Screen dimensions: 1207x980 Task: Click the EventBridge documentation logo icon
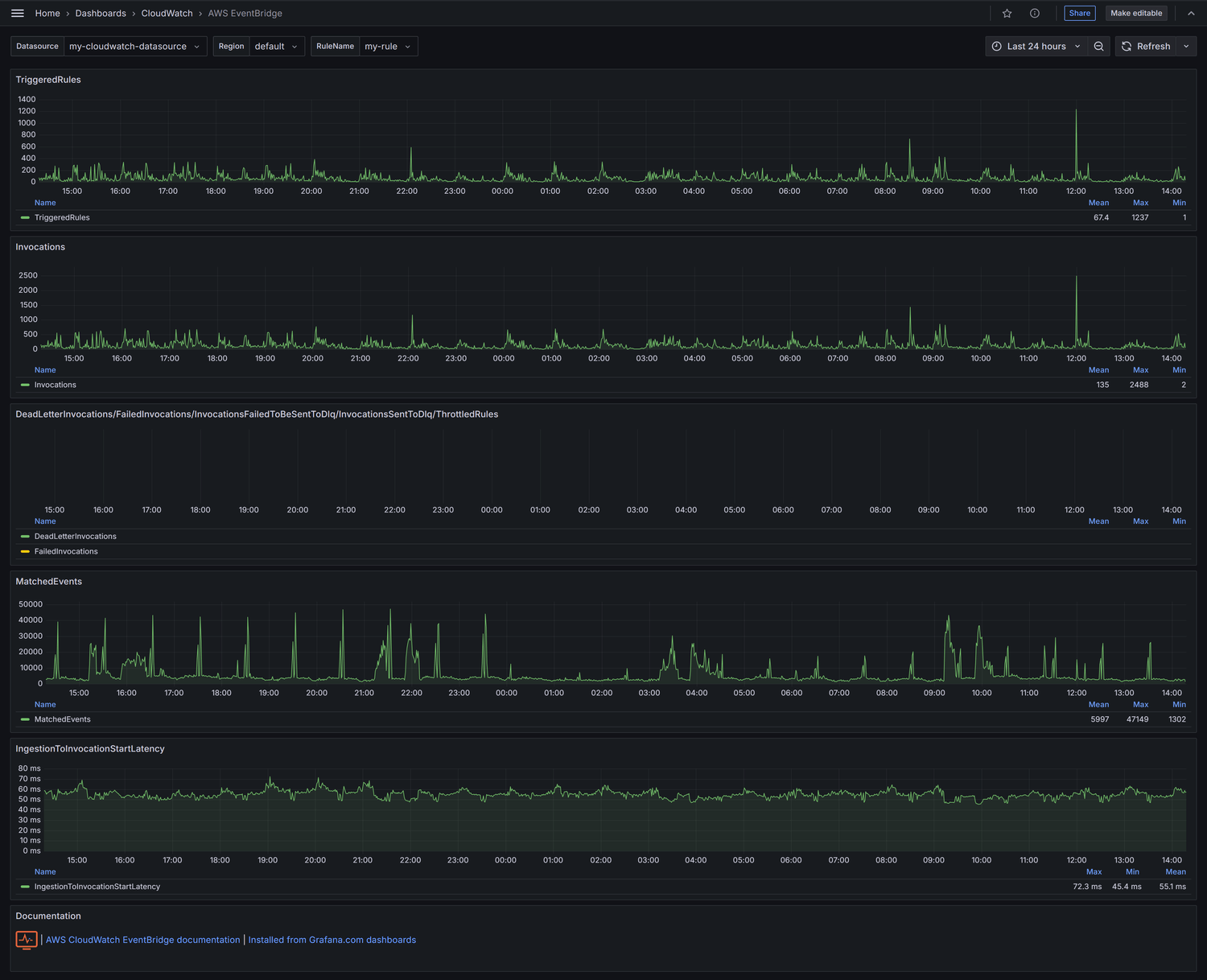27,940
